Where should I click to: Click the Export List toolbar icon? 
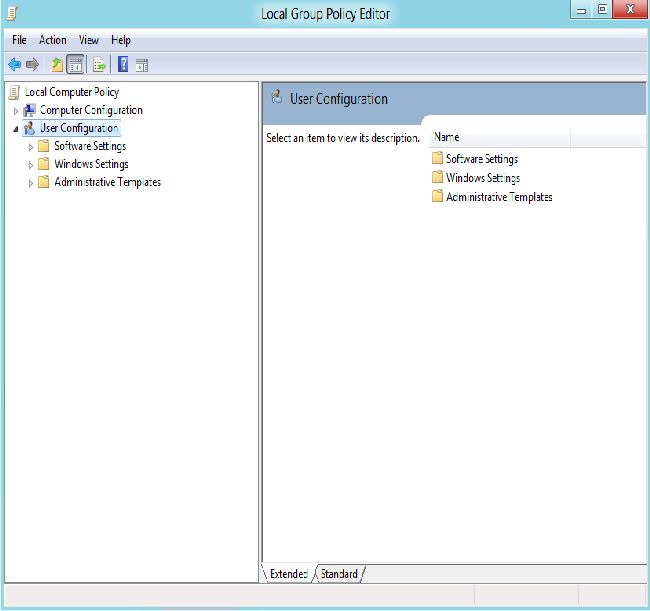click(99, 65)
